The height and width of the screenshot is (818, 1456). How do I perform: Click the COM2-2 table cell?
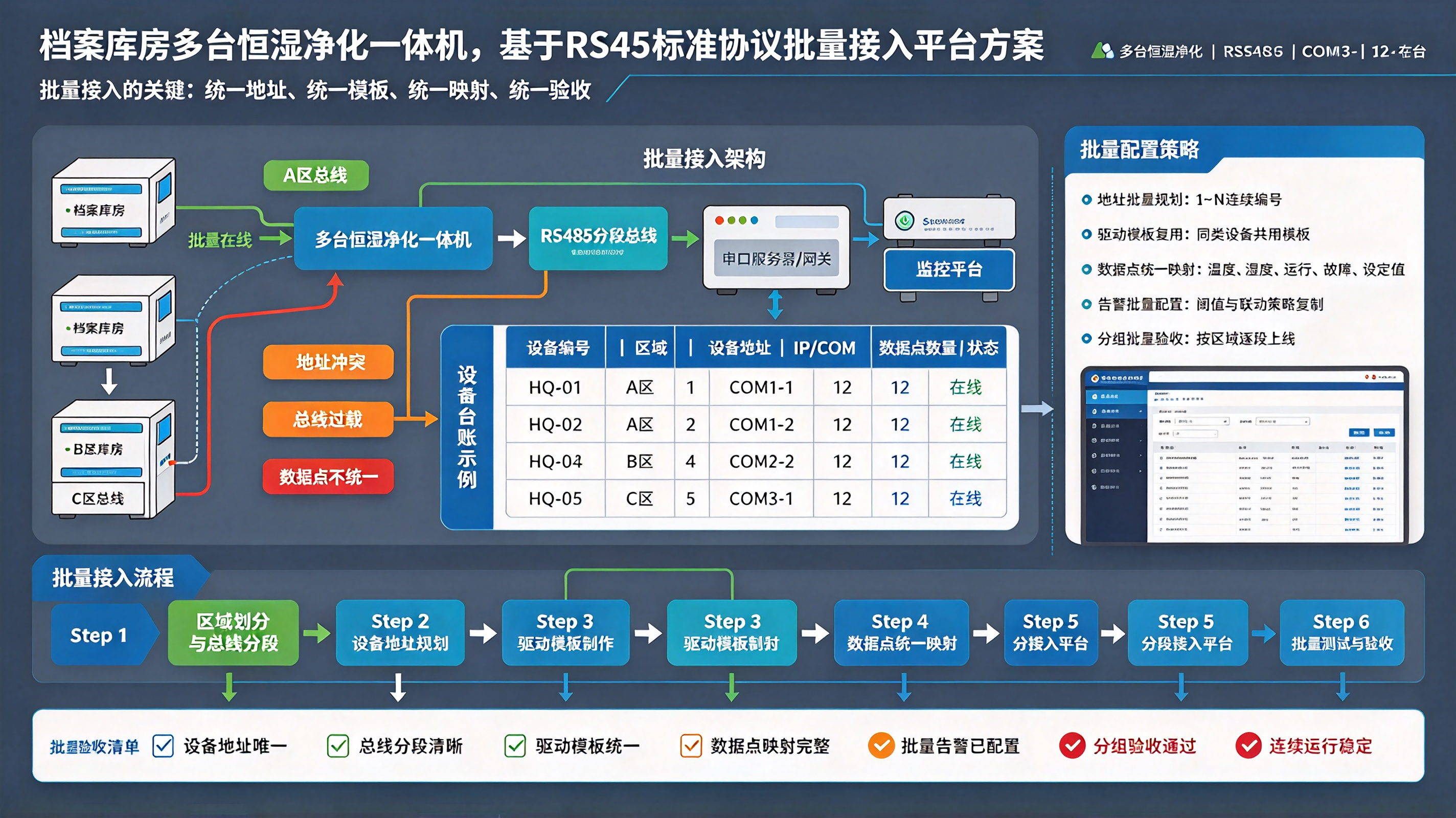click(x=761, y=461)
